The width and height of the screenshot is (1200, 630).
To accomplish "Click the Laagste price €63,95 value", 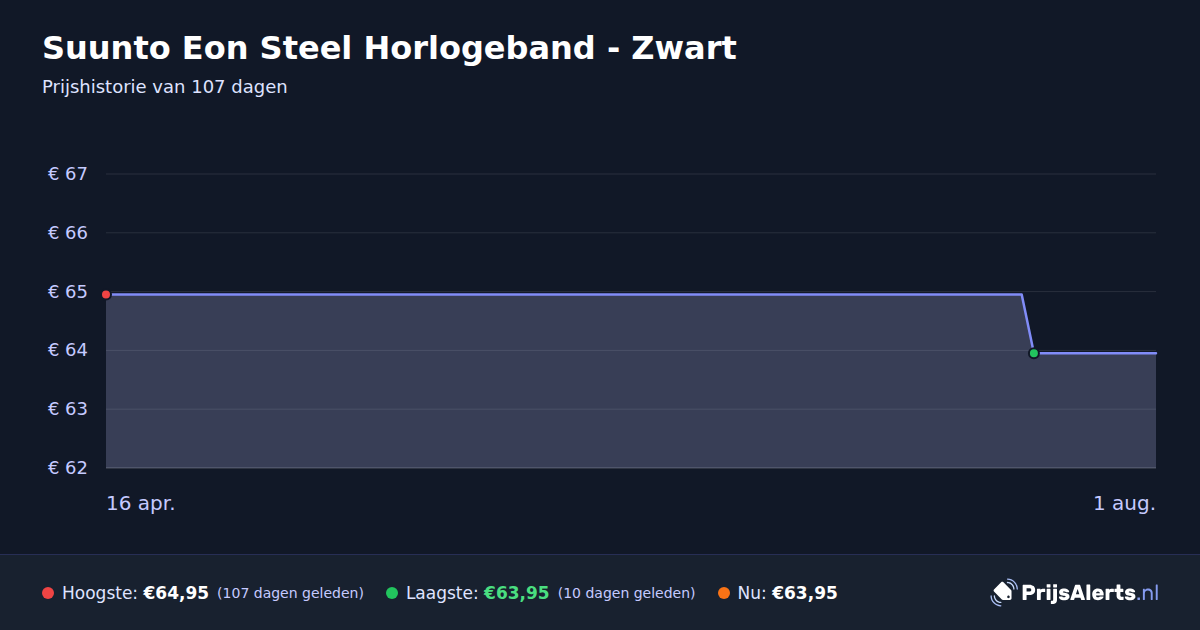I will pos(516,593).
